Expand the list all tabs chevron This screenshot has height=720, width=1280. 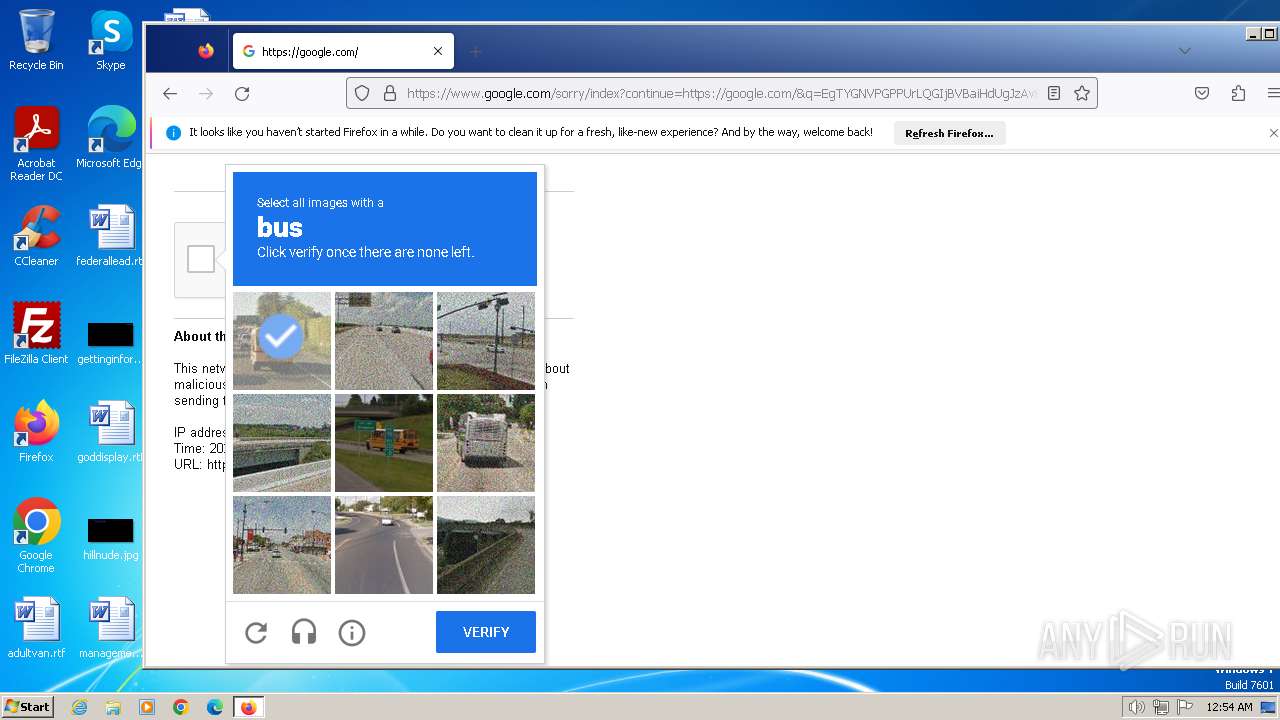[1185, 51]
